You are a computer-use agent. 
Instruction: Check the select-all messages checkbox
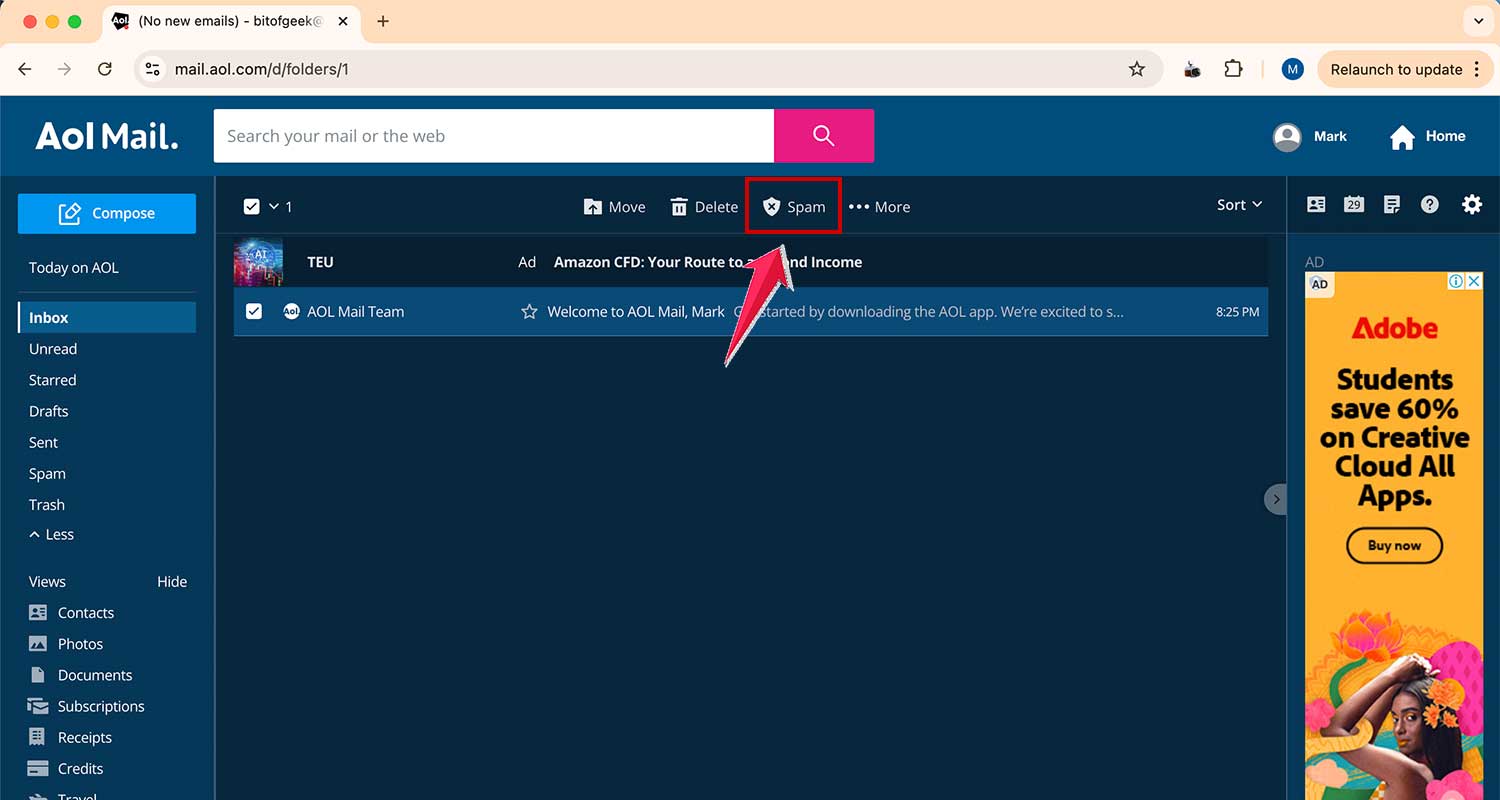252,206
